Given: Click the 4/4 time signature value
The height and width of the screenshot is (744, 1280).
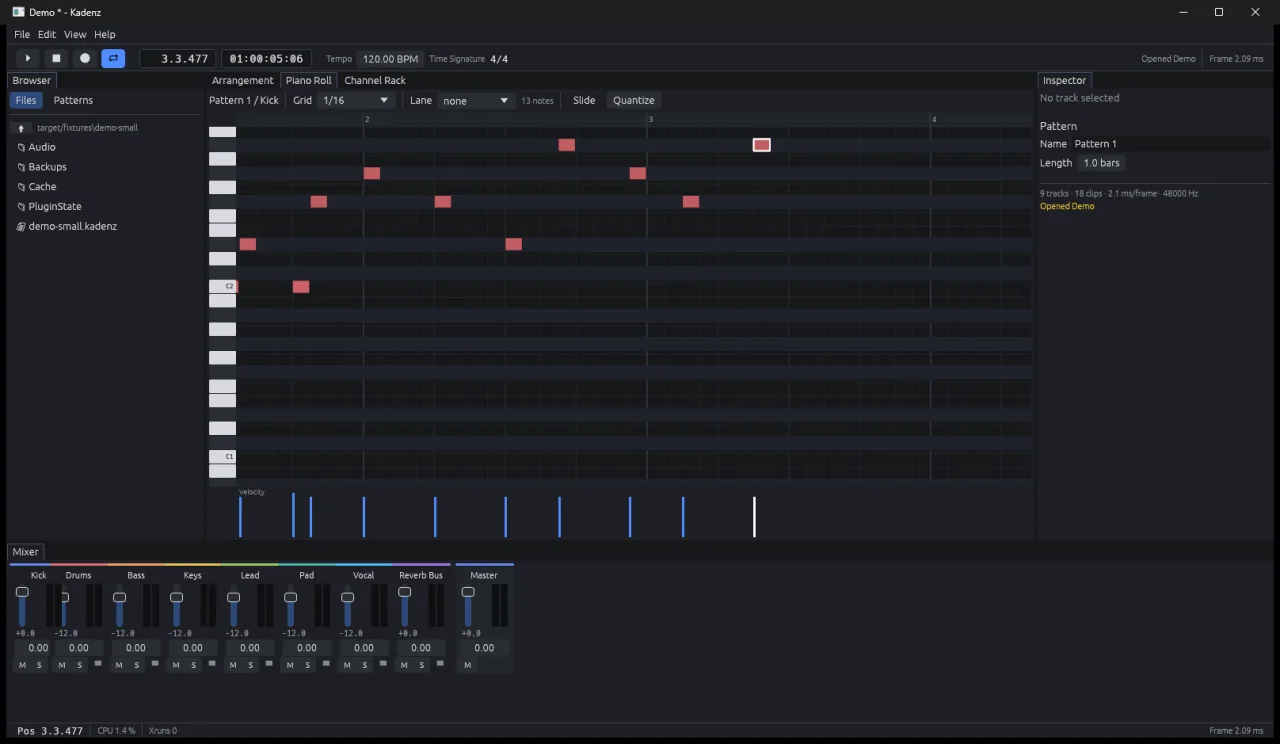Looking at the screenshot, I should coord(499,59).
